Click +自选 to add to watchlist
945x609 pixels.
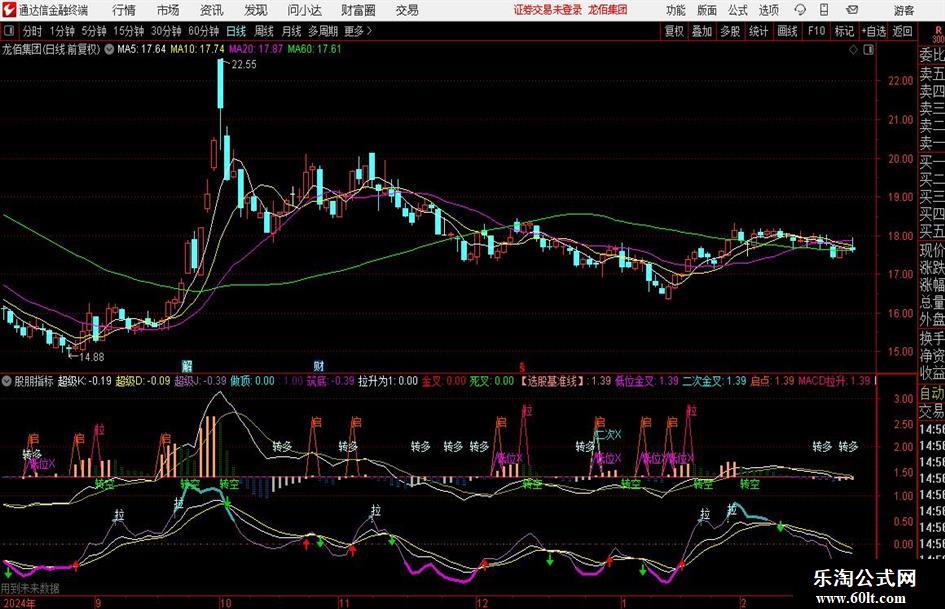(874, 31)
